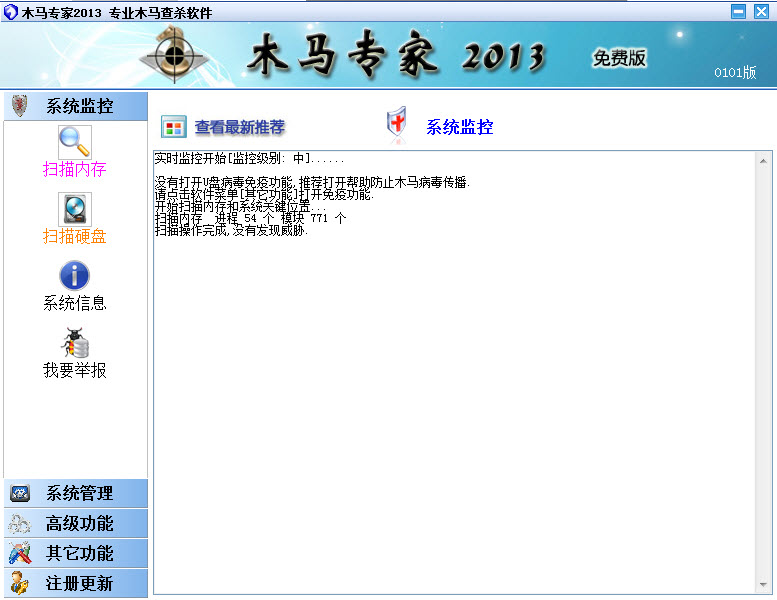Open the 注册更新 sidebar section
Screen dimensions: 777x600
coord(76,583)
